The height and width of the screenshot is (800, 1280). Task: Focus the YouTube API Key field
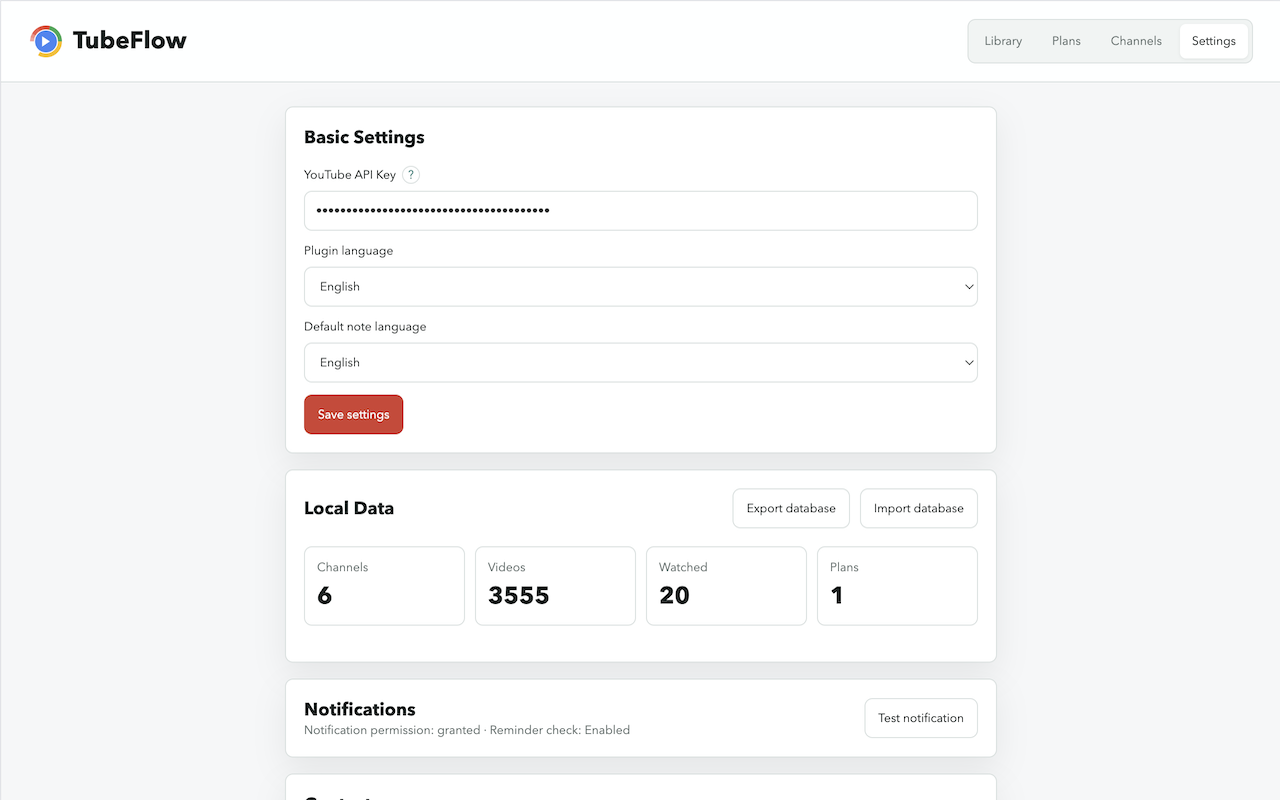tap(641, 211)
